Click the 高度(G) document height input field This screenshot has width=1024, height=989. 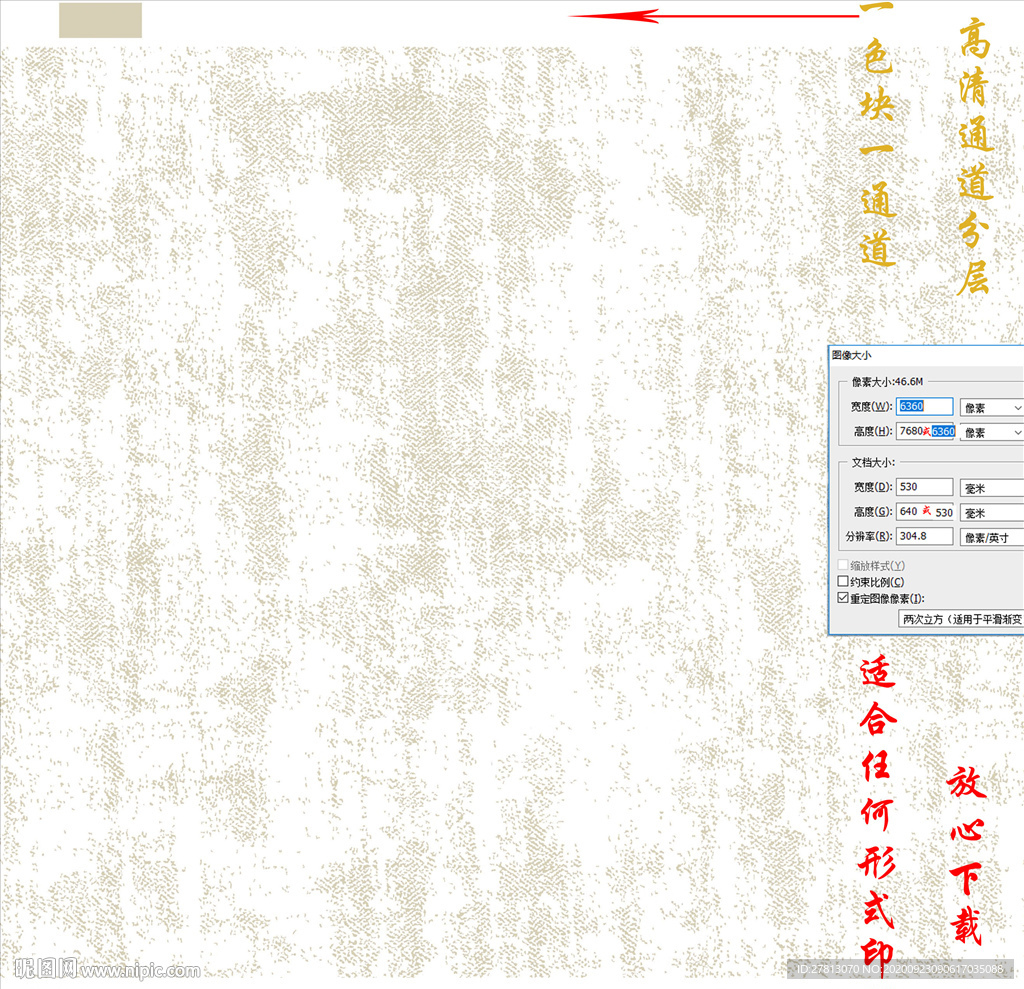[x=927, y=511]
